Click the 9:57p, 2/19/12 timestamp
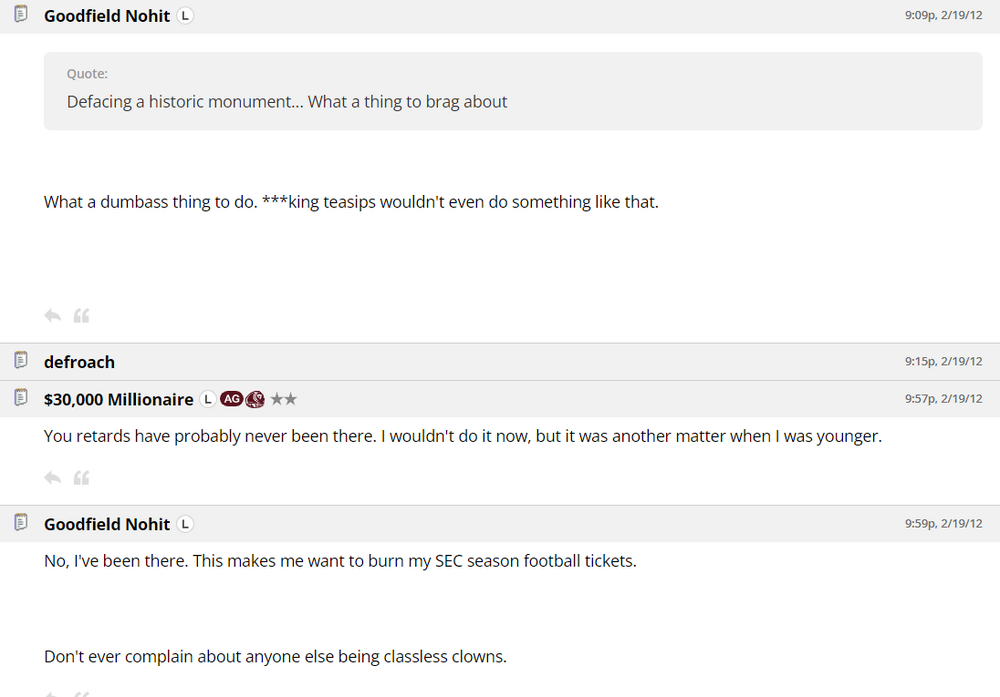This screenshot has height=697, width=1000. 943,399
